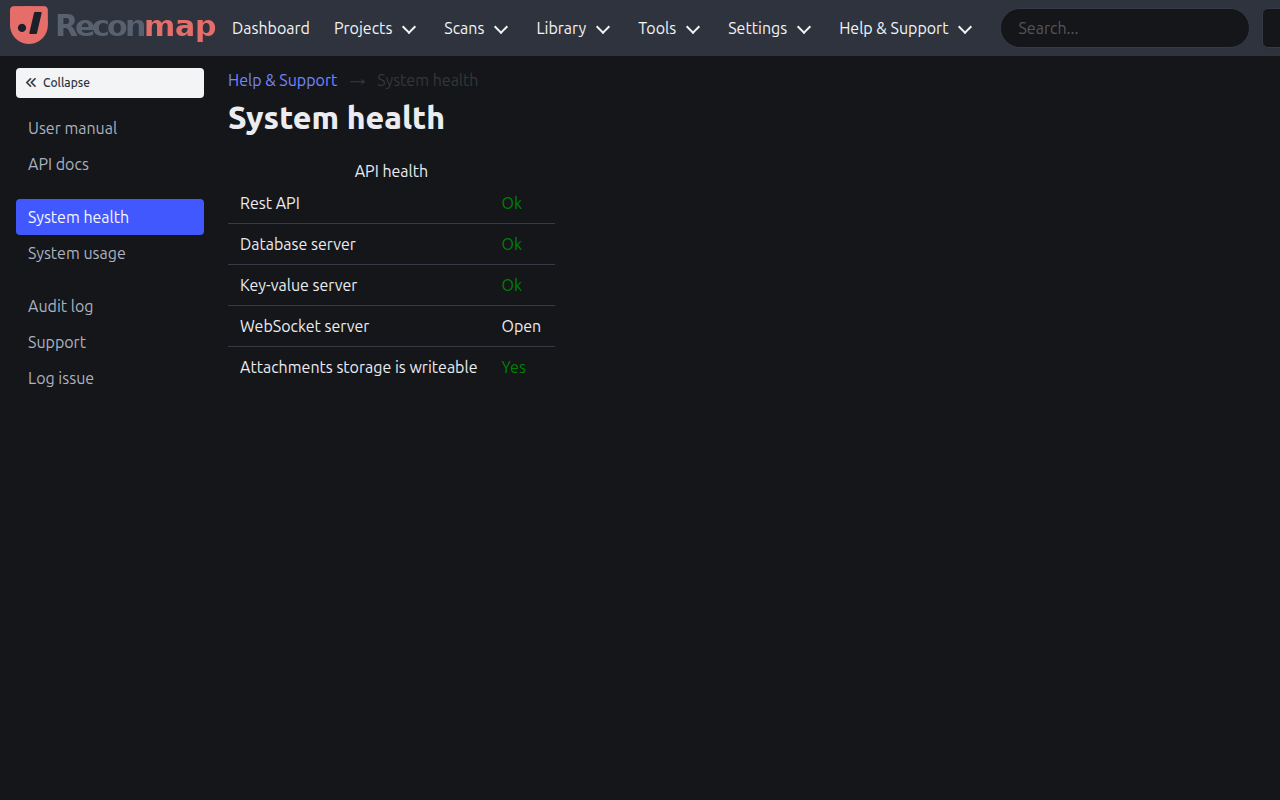Follow the Help & Support breadcrumb link
Image resolution: width=1280 pixels, height=800 pixels.
(x=282, y=80)
